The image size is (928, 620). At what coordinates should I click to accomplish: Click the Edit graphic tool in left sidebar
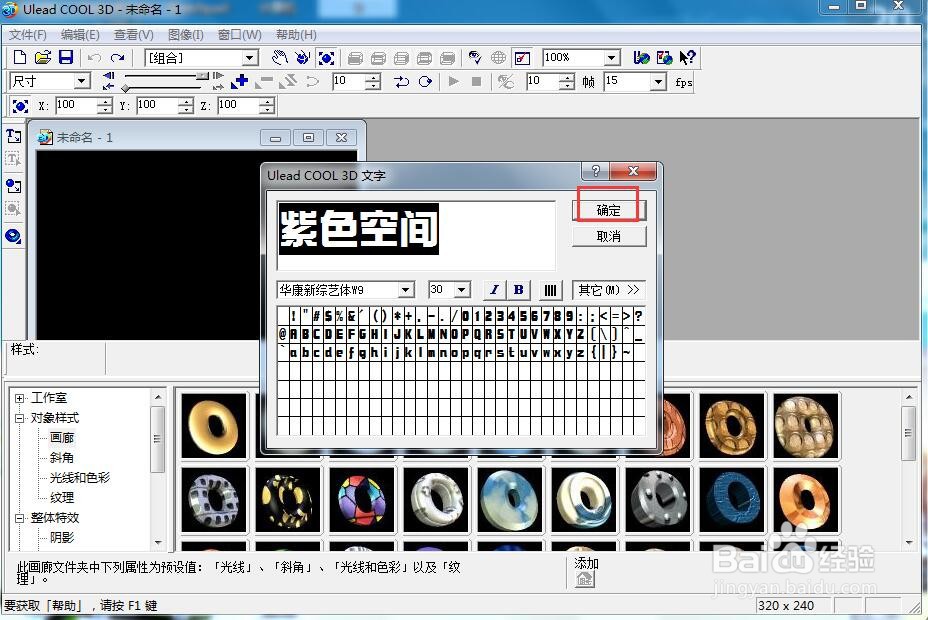click(x=14, y=209)
